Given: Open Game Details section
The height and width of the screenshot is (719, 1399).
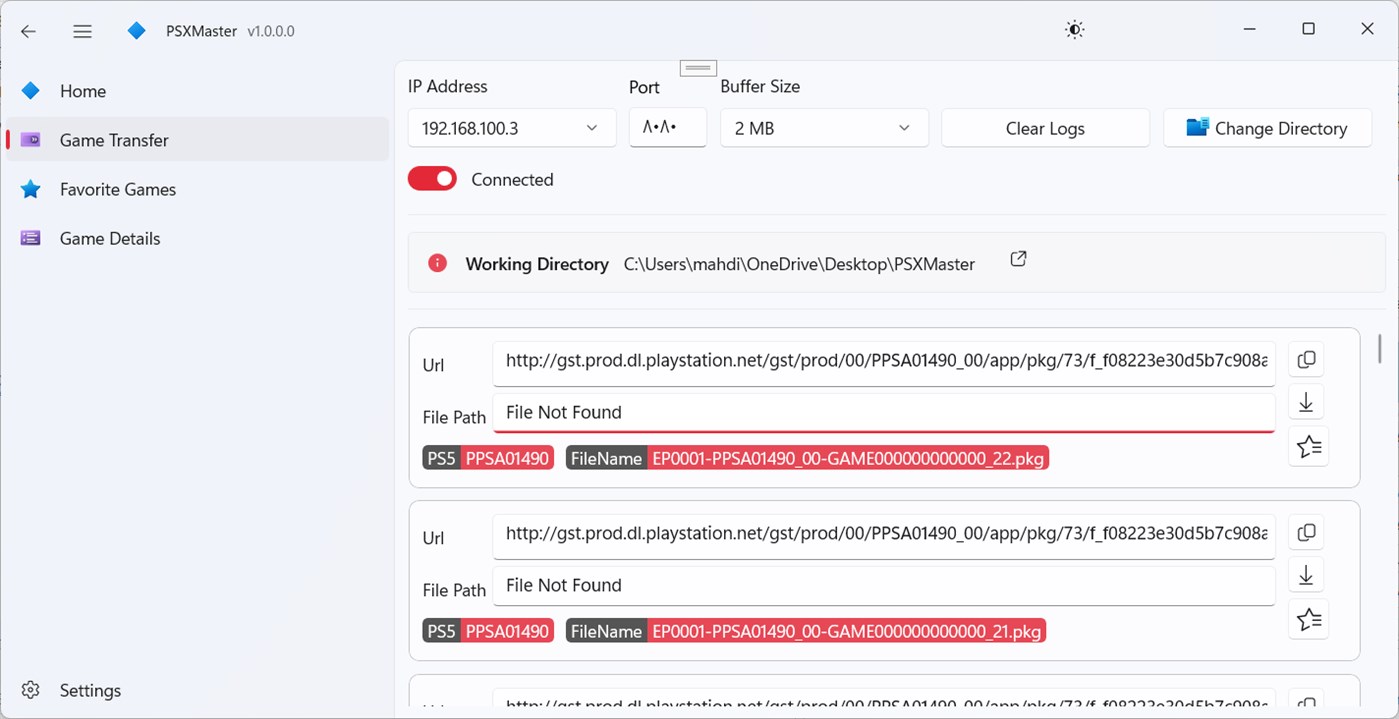Looking at the screenshot, I should tap(197, 238).
